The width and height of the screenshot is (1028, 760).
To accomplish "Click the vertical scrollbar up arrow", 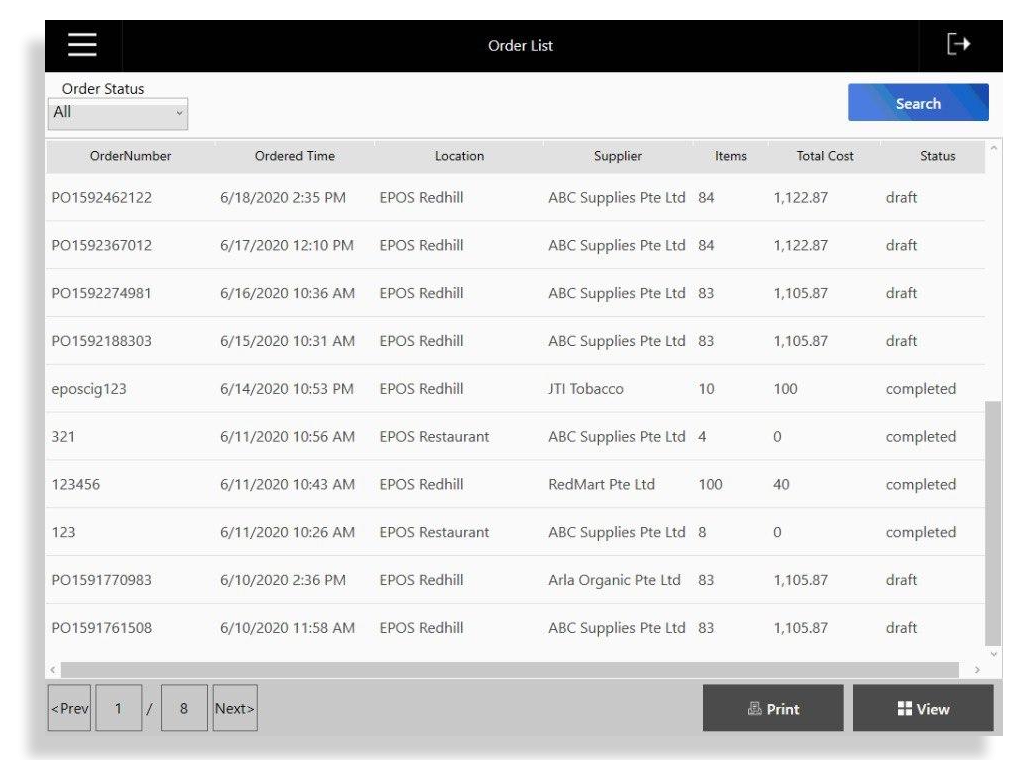I will point(993,149).
